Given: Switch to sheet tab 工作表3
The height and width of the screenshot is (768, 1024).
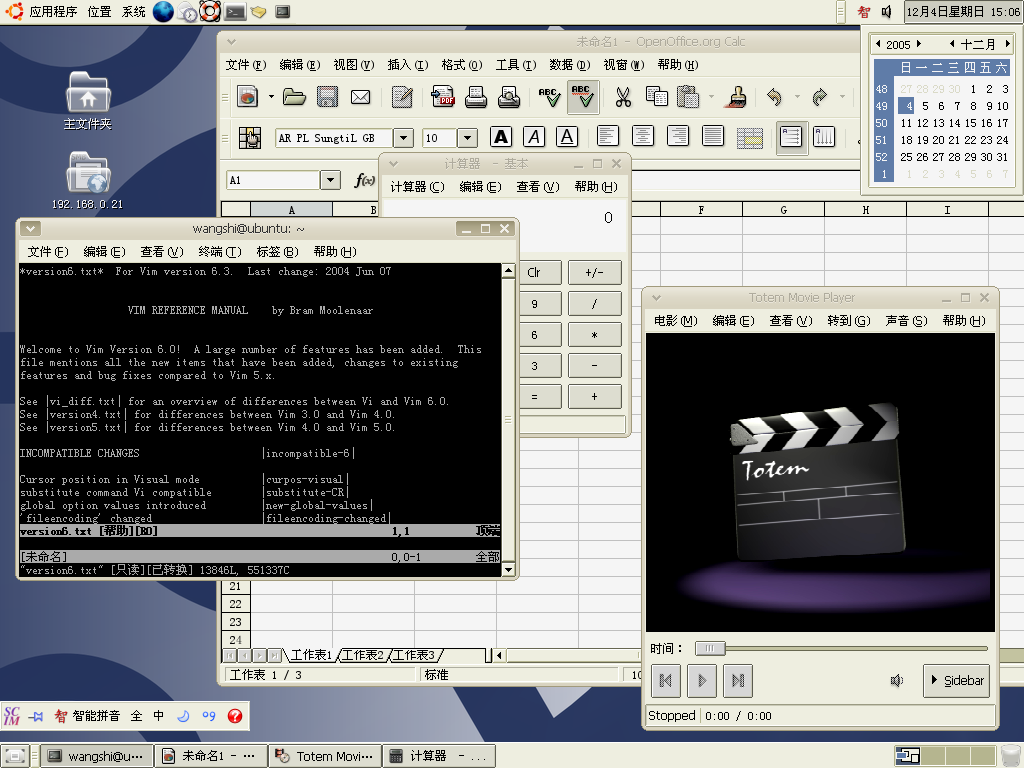Looking at the screenshot, I should pos(414,654).
